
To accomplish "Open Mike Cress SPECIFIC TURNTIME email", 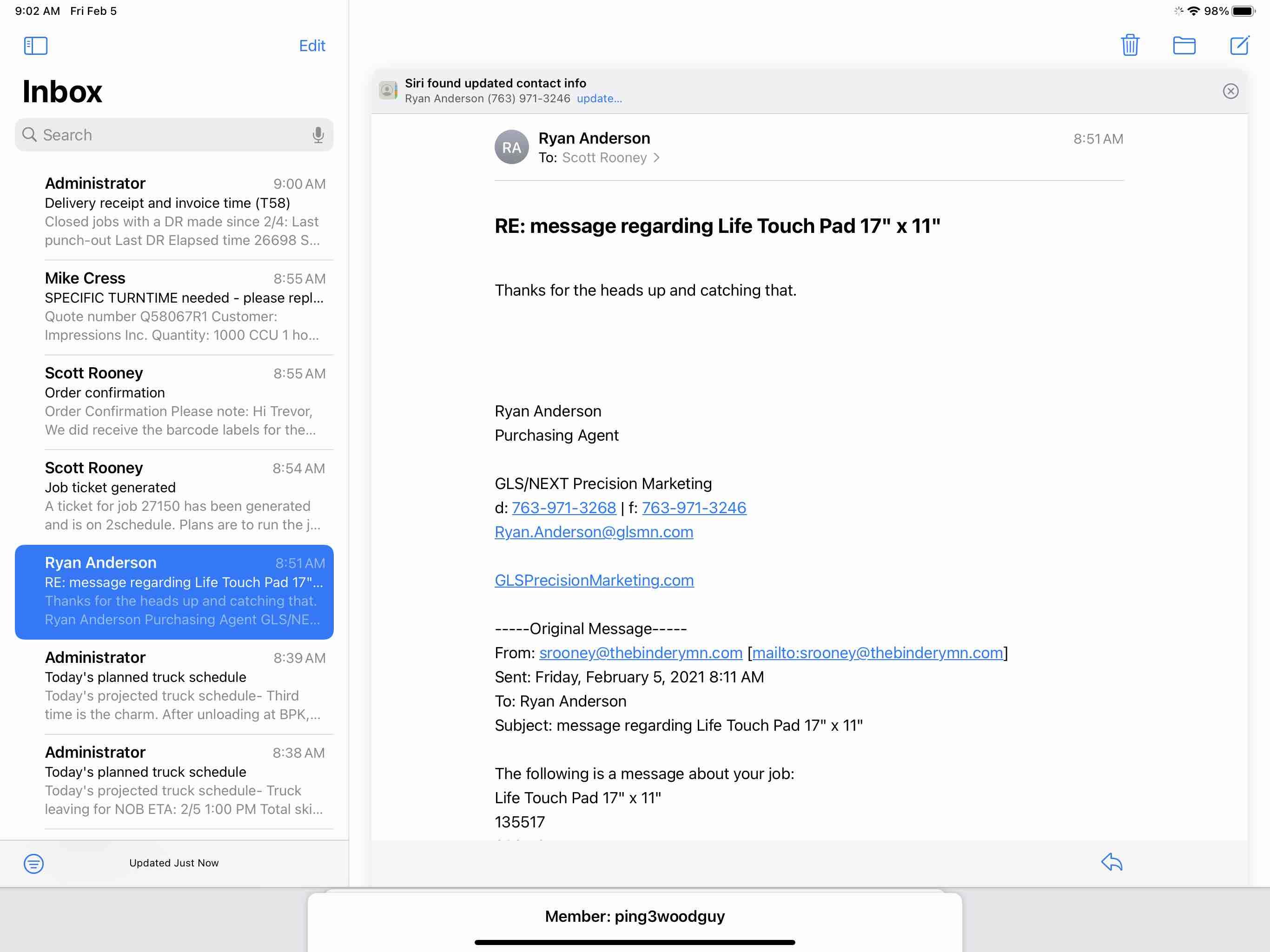I will 184,307.
